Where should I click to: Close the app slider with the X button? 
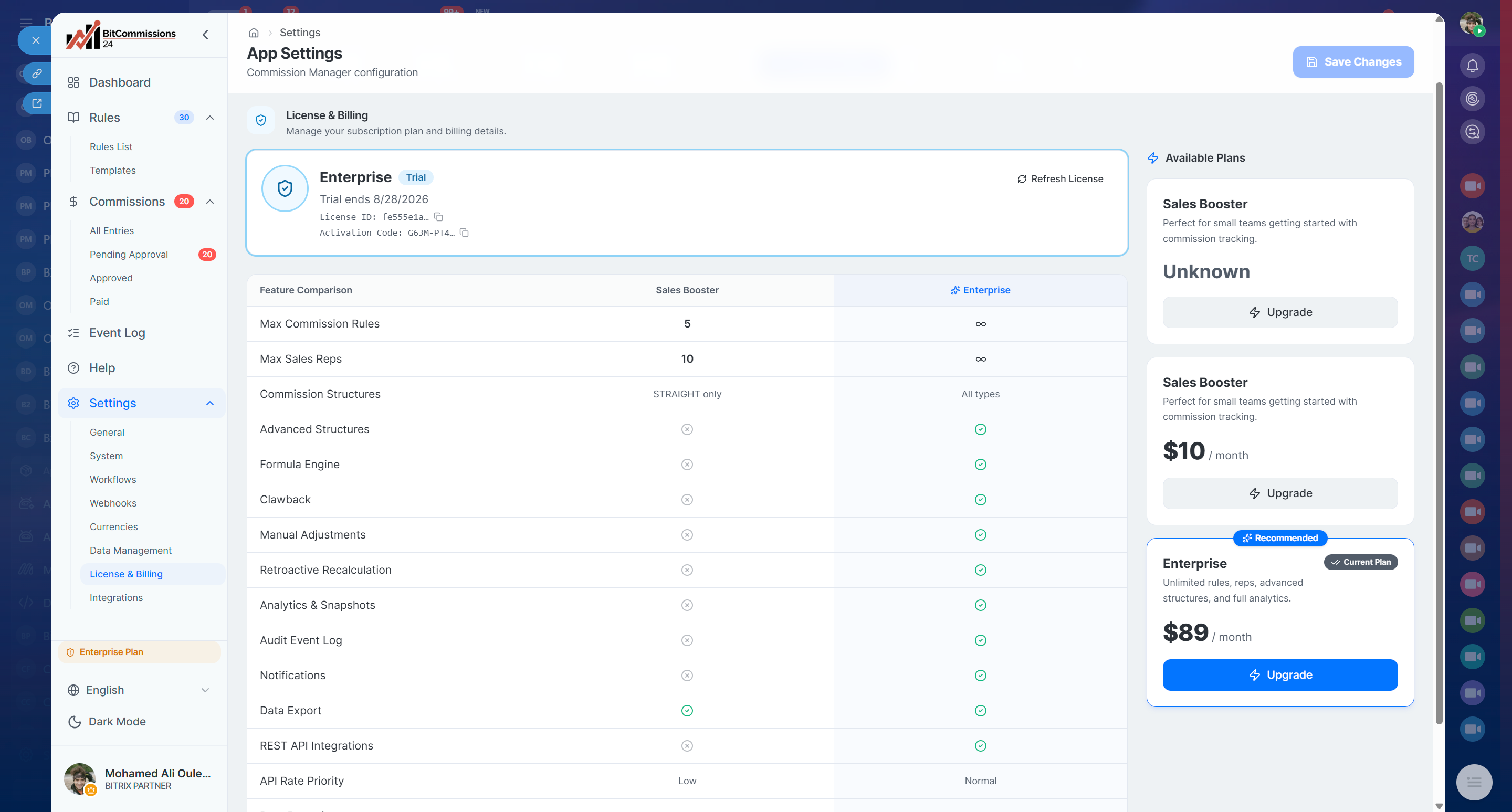click(35, 40)
